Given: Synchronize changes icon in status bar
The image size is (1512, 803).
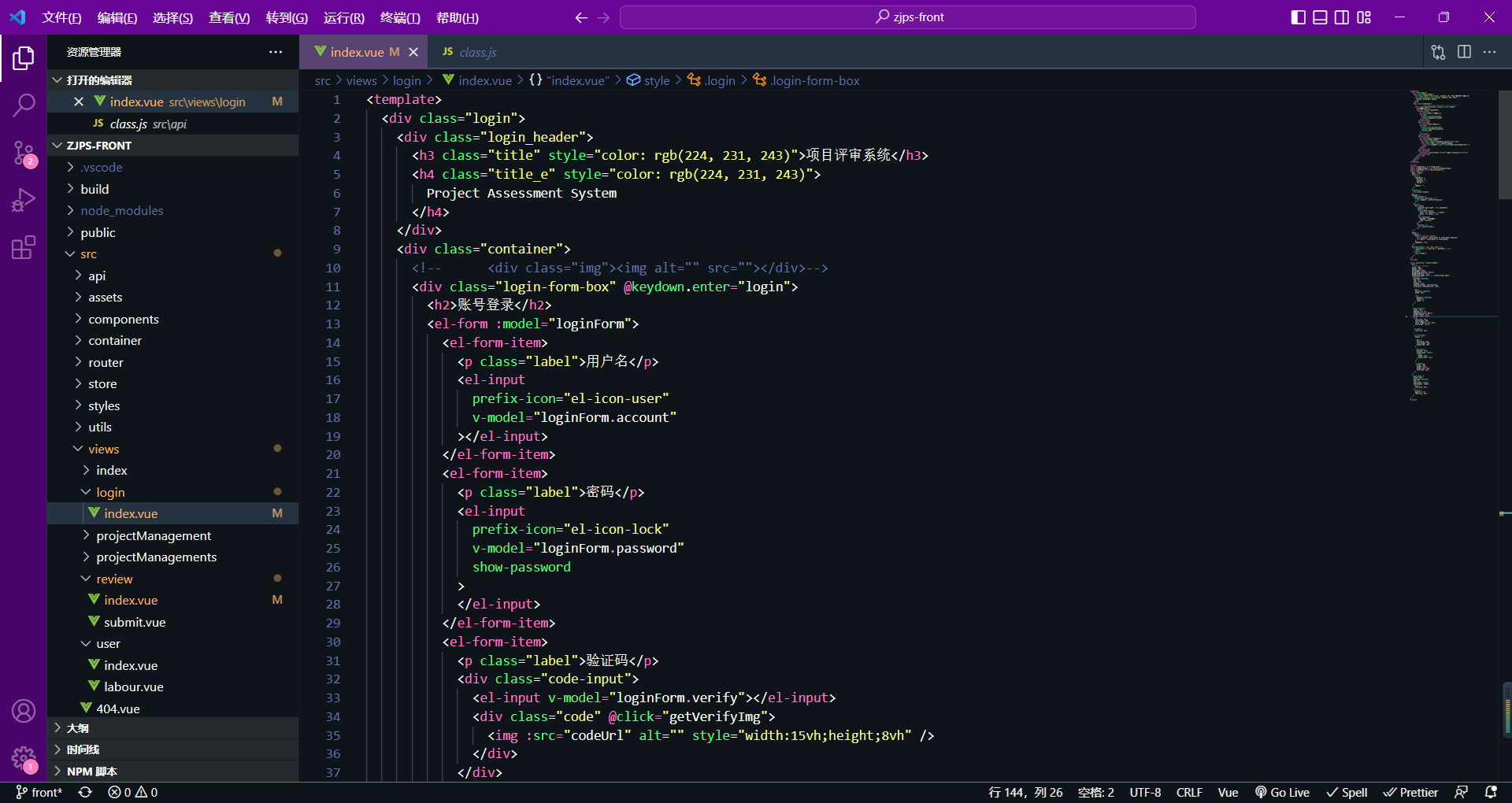Looking at the screenshot, I should point(85,793).
